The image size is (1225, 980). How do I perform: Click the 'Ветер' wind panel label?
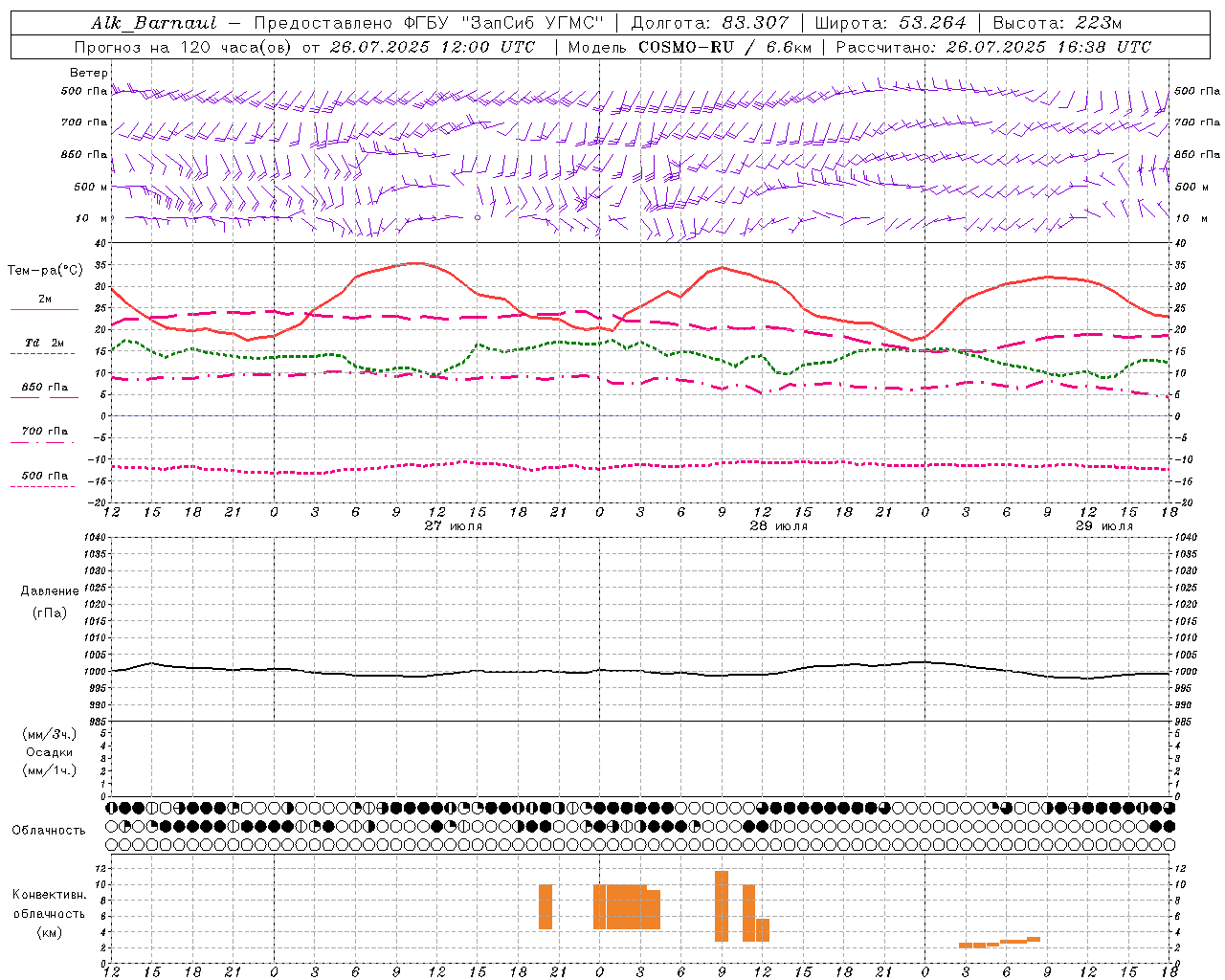(89, 73)
